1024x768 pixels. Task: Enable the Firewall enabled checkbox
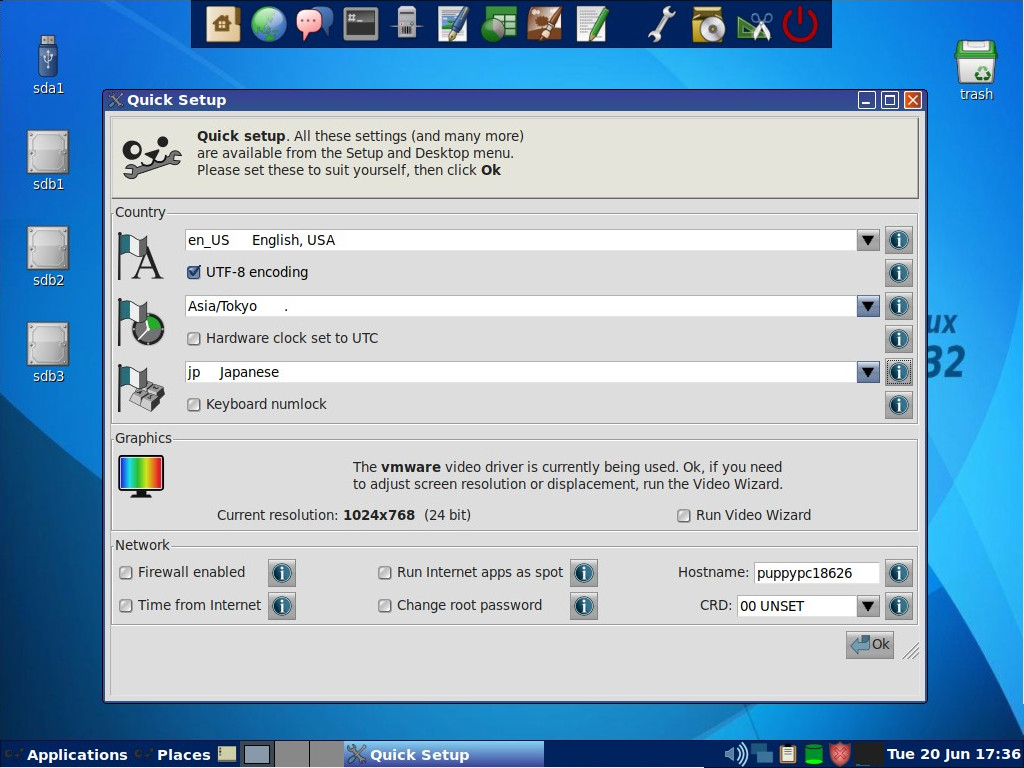pos(125,573)
